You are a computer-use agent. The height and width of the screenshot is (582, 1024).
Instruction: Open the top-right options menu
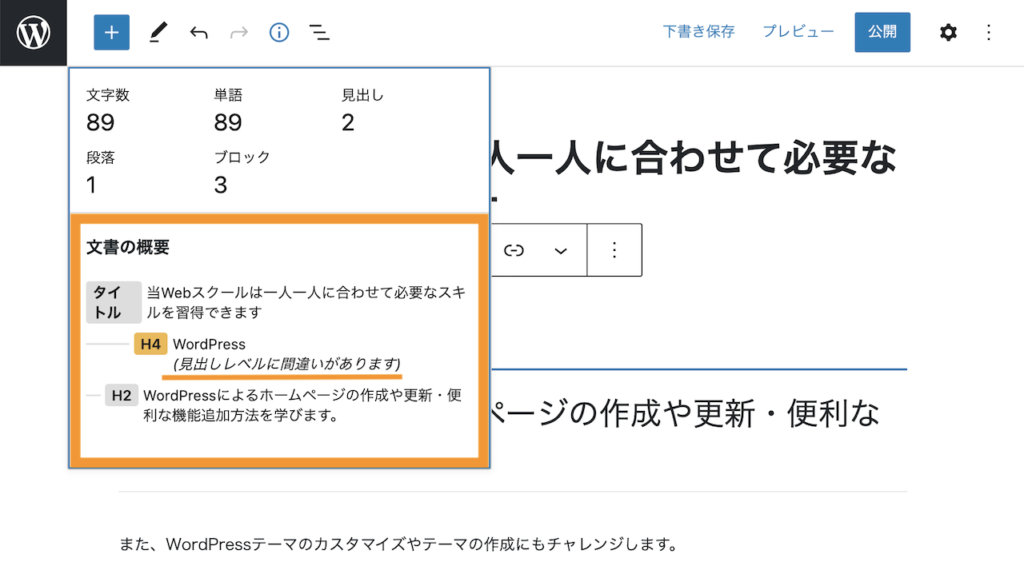pyautogui.click(x=989, y=32)
